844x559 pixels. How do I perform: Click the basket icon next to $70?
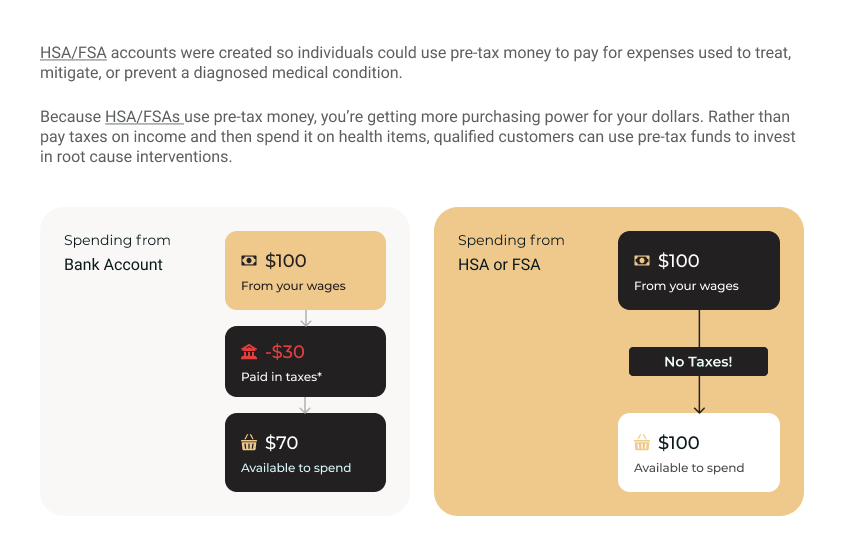[x=249, y=443]
